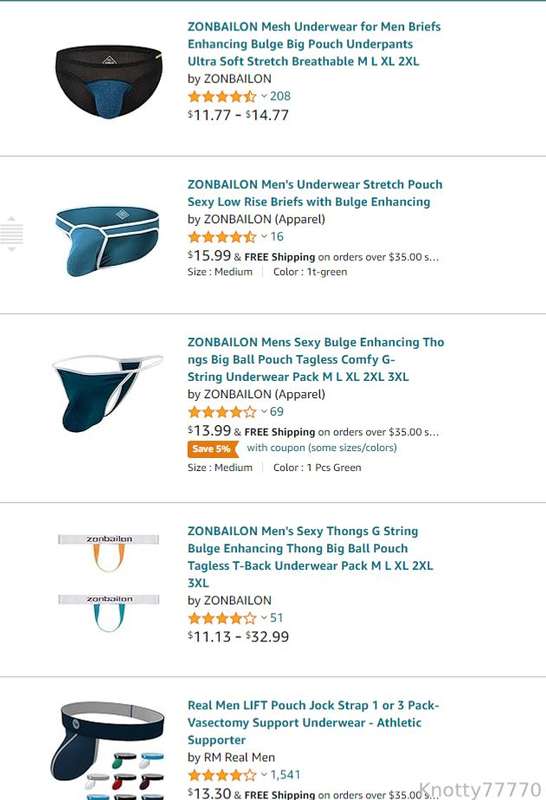The image size is (546, 800).
Task: View the 1,541 reviews for the Real Men jock strap
Action: coord(285,774)
